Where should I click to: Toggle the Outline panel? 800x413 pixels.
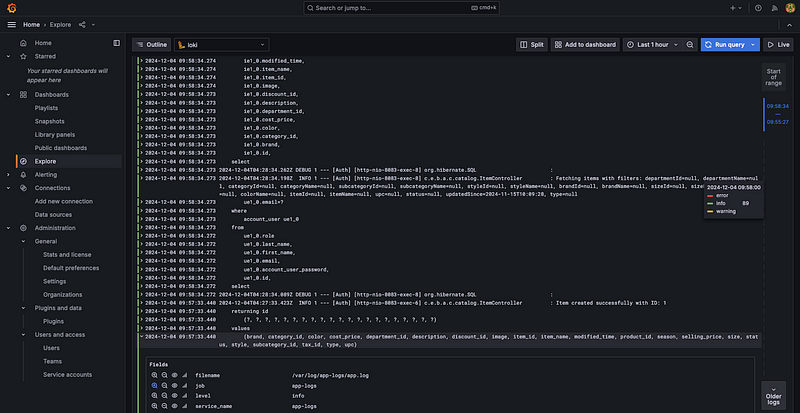click(x=152, y=45)
